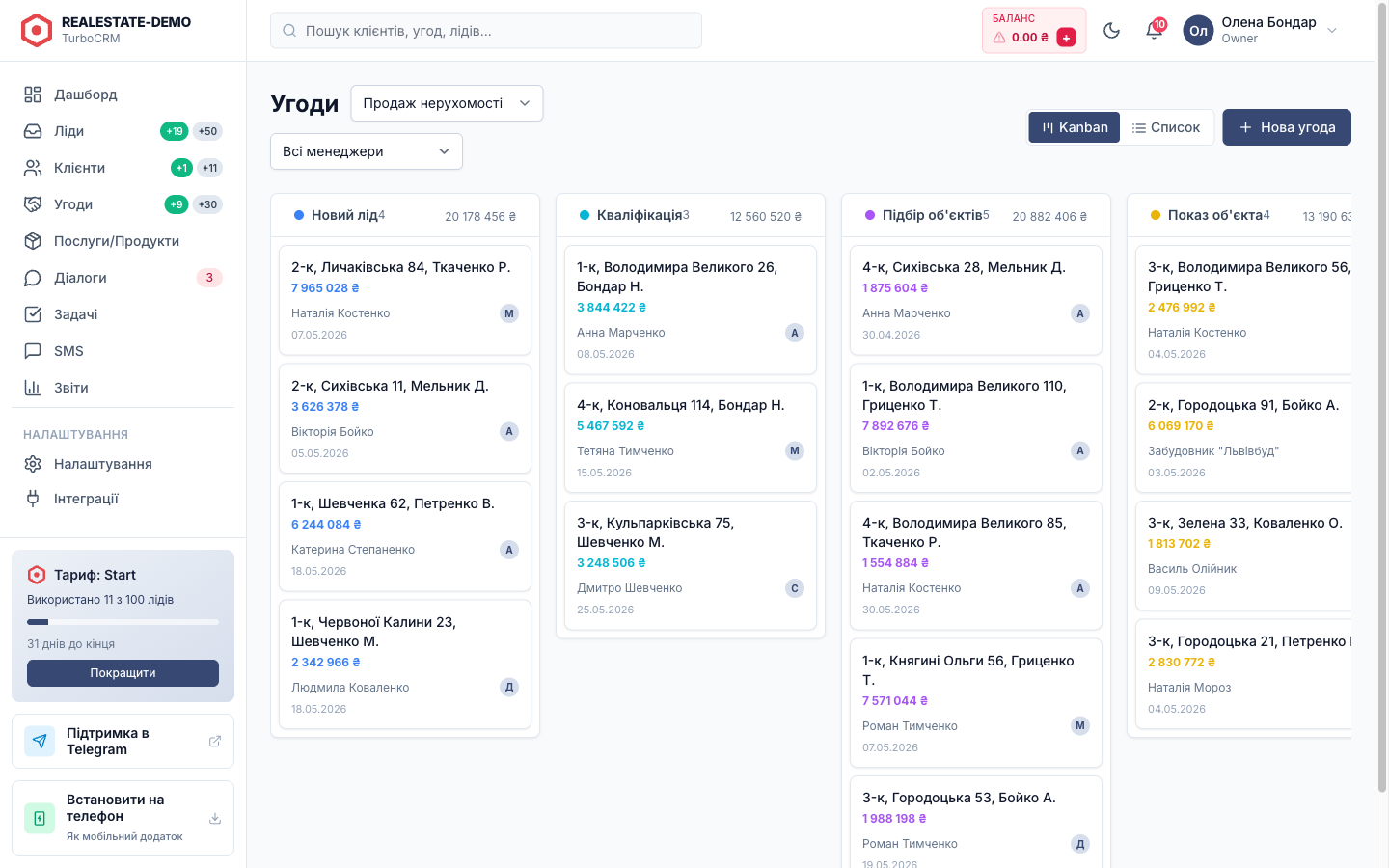Click С avatar on Кульпарківська 75 card
Viewport: 1389px width, 868px height.
[x=795, y=588]
